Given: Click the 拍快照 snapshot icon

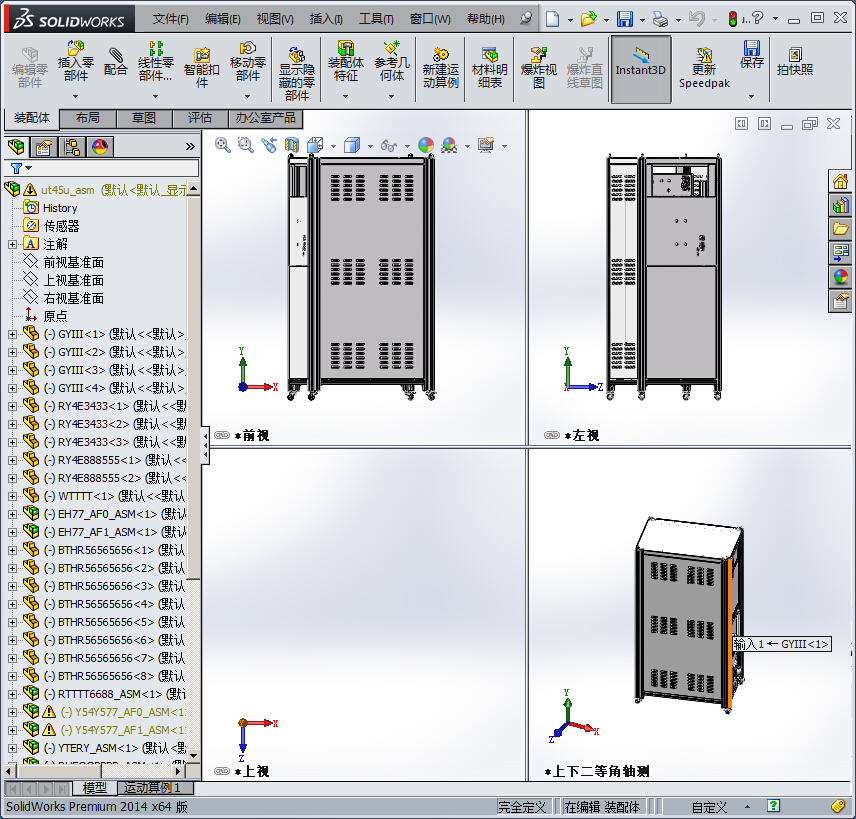Looking at the screenshot, I should (795, 61).
